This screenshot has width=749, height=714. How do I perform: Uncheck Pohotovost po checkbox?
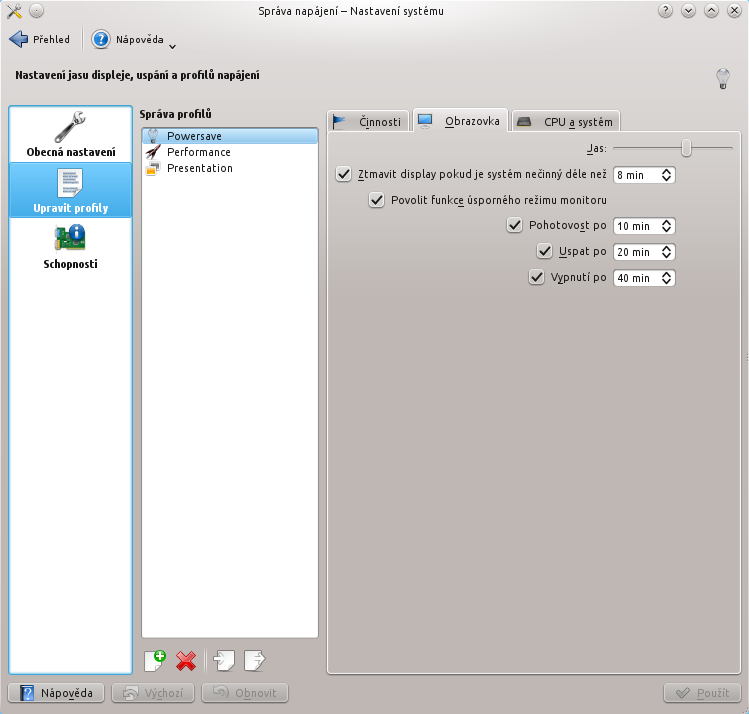[514, 225]
